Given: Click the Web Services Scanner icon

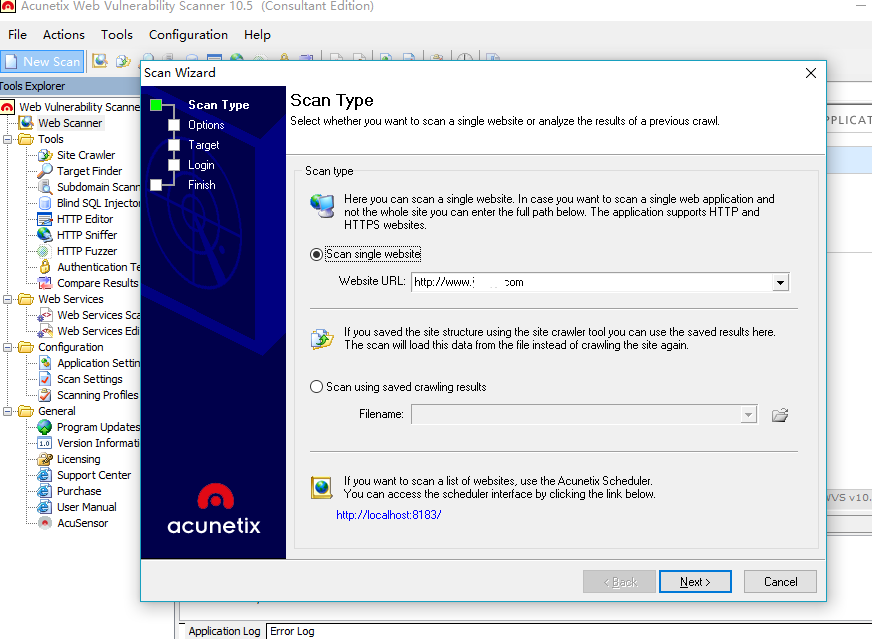Looking at the screenshot, I should click(45, 315).
